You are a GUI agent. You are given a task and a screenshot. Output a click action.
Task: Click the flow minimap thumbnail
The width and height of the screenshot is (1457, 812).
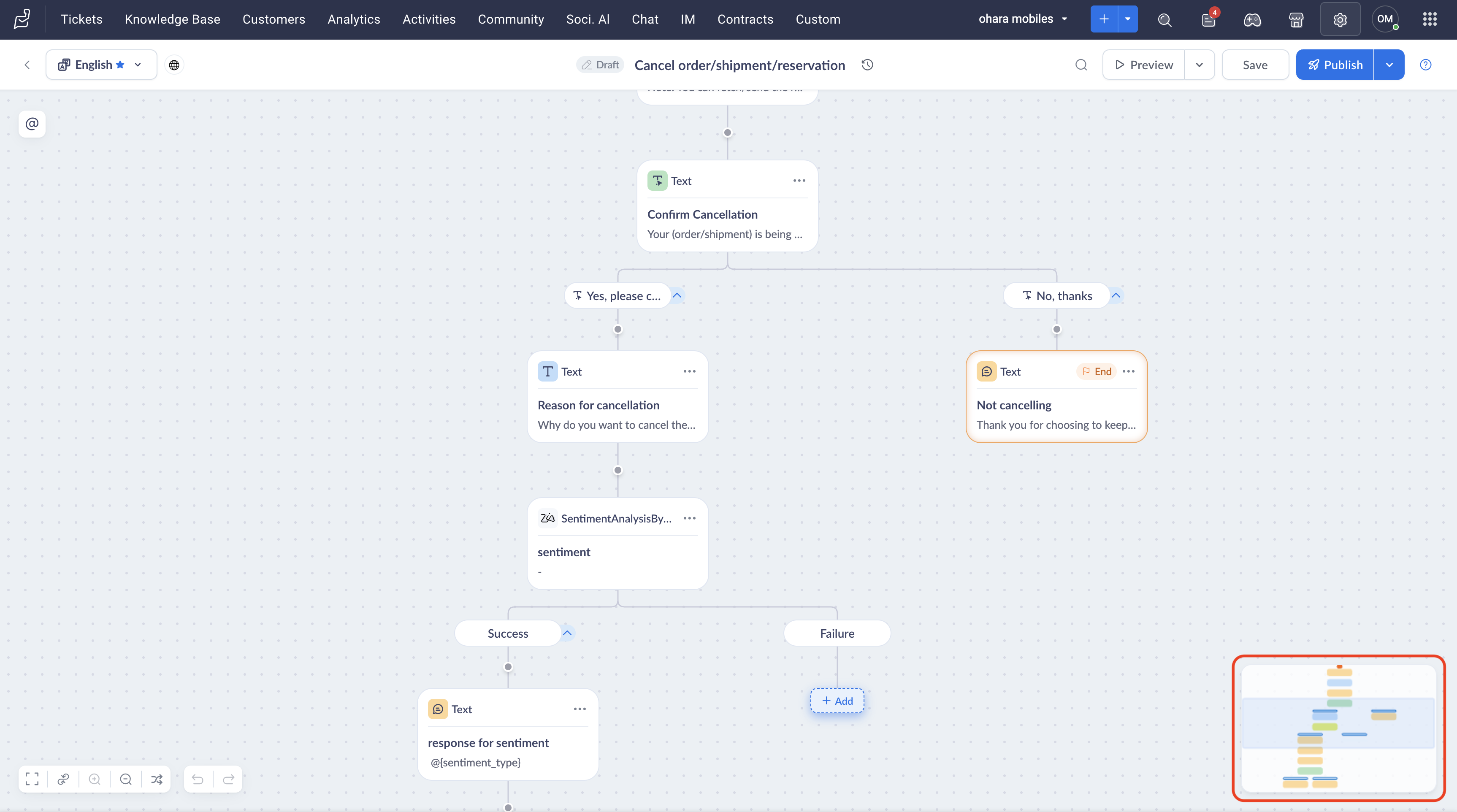[x=1338, y=728]
